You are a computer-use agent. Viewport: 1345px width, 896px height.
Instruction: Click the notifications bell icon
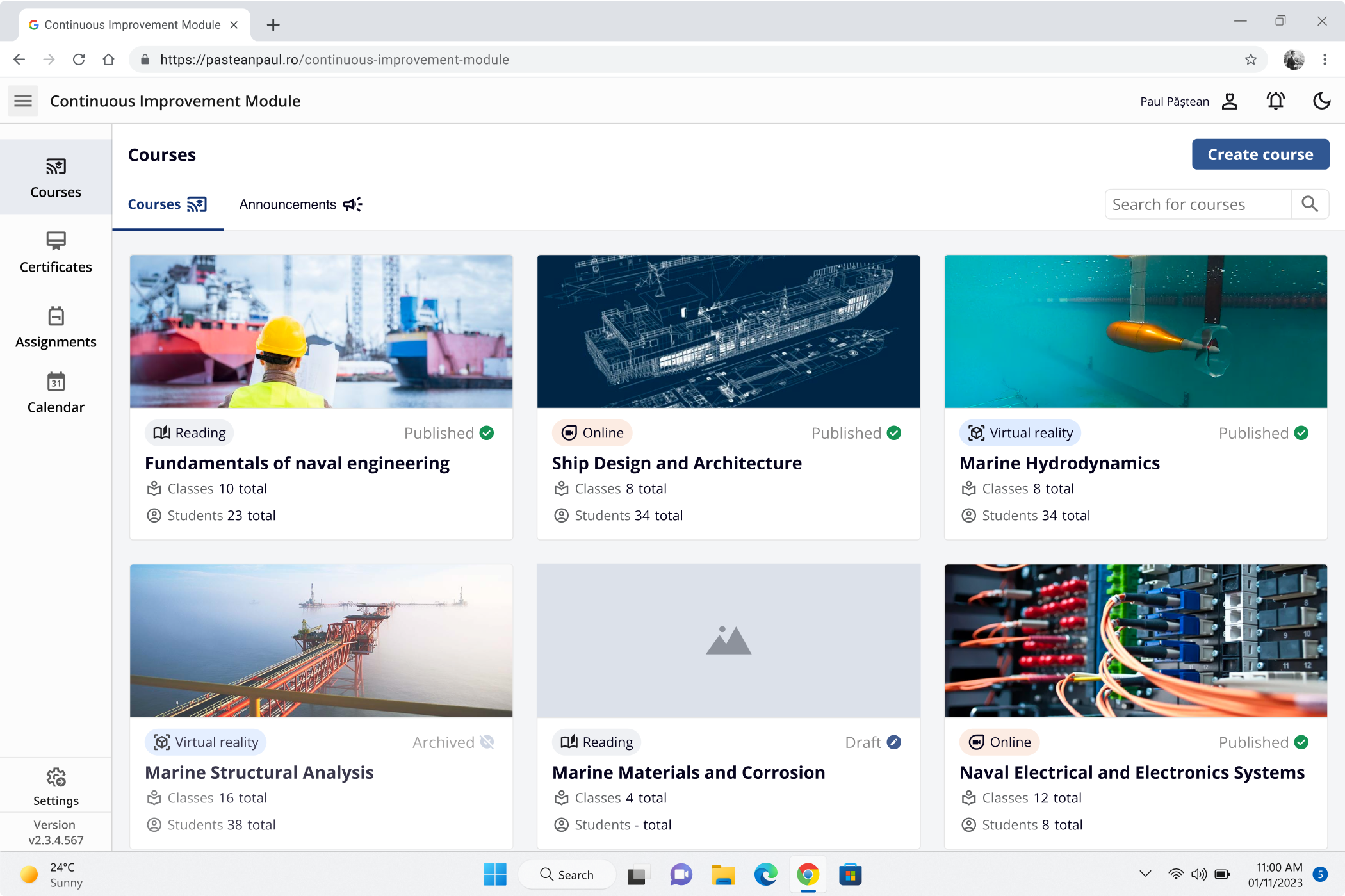(x=1275, y=101)
